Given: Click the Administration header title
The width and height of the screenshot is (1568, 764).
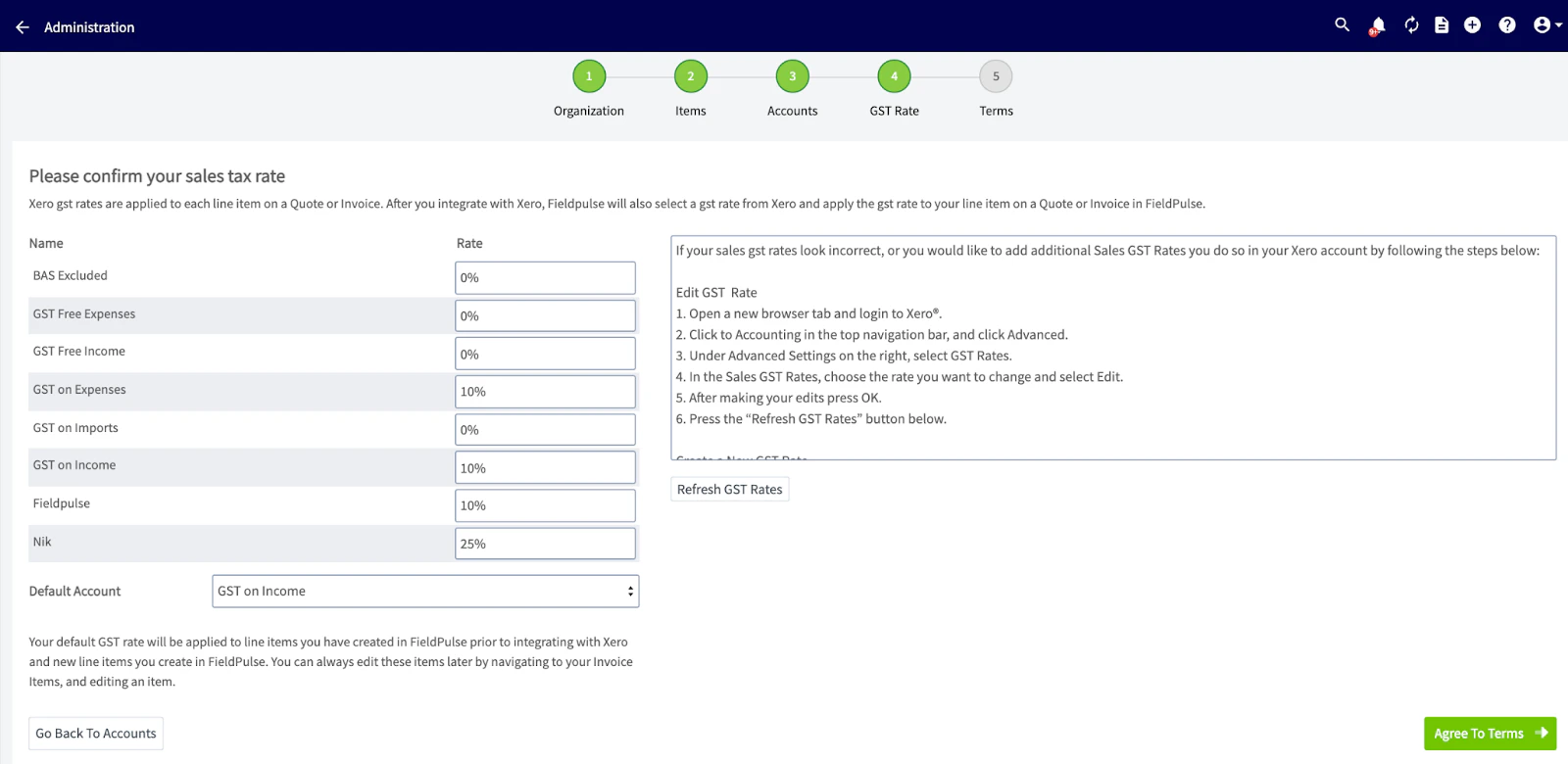Looking at the screenshot, I should coord(89,27).
